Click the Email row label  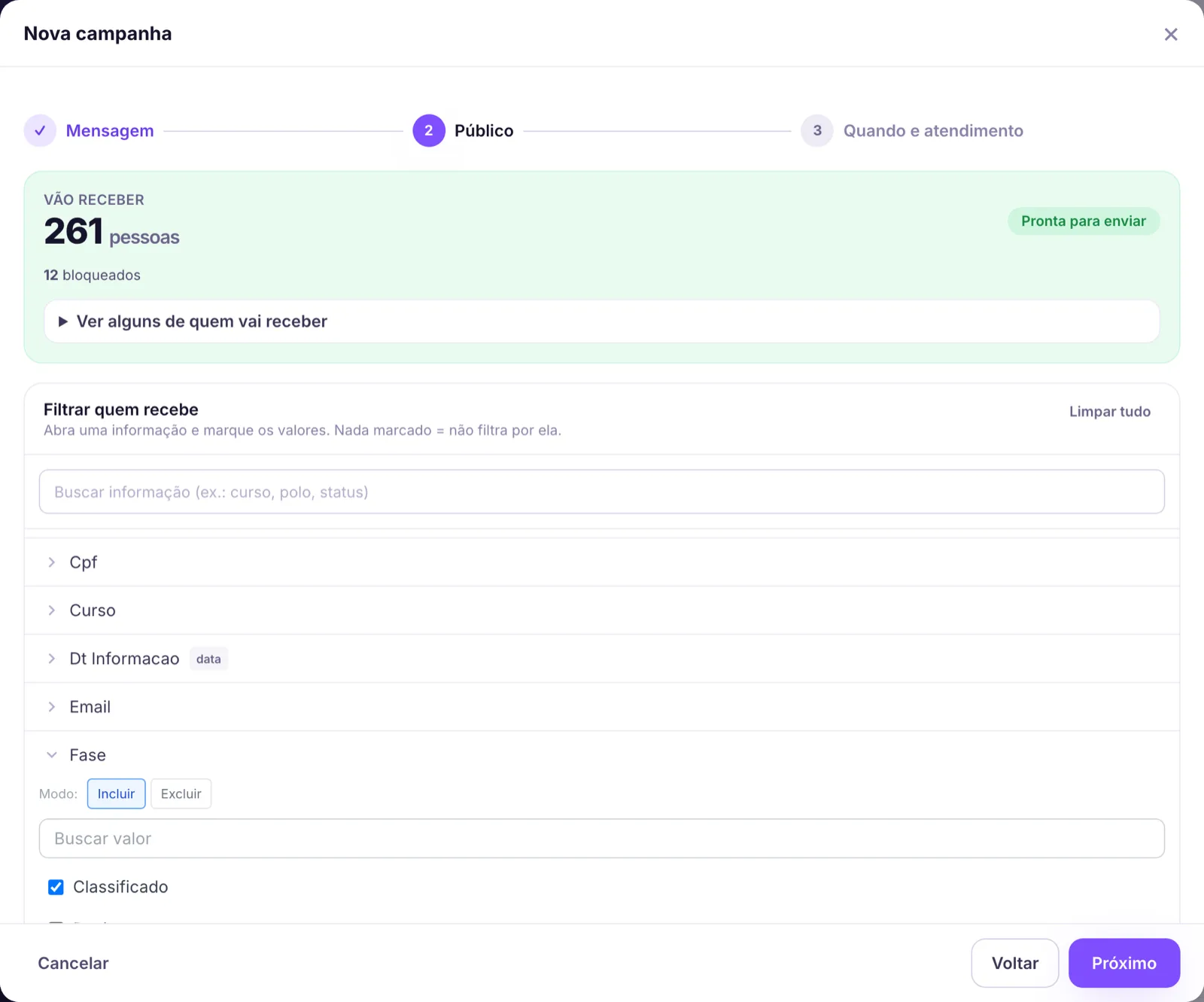tap(90, 707)
